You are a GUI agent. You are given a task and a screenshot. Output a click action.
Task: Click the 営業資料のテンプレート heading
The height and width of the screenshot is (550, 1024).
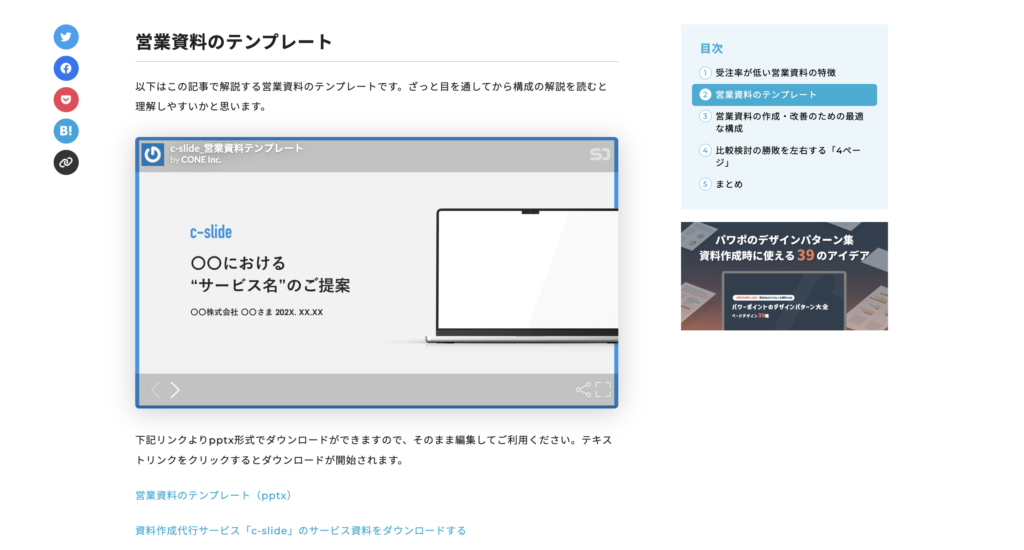(234, 42)
